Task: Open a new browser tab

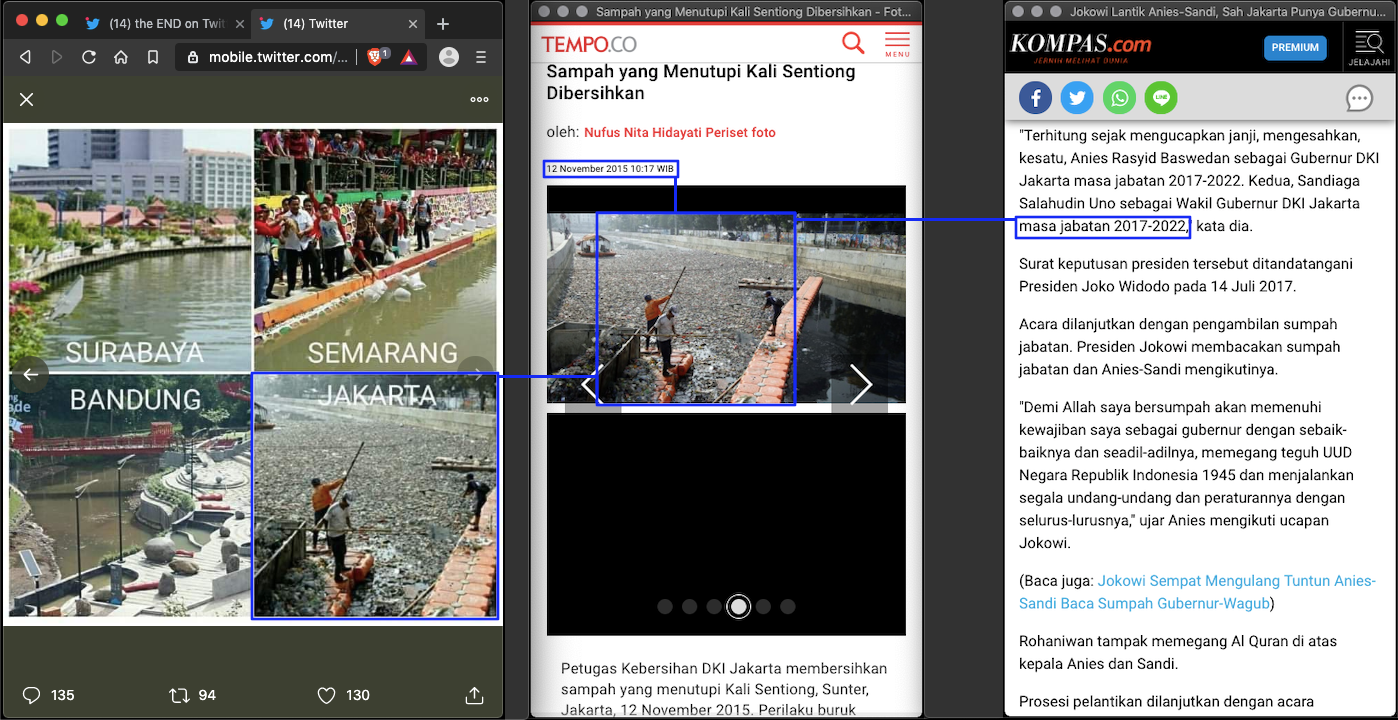Action: click(443, 23)
